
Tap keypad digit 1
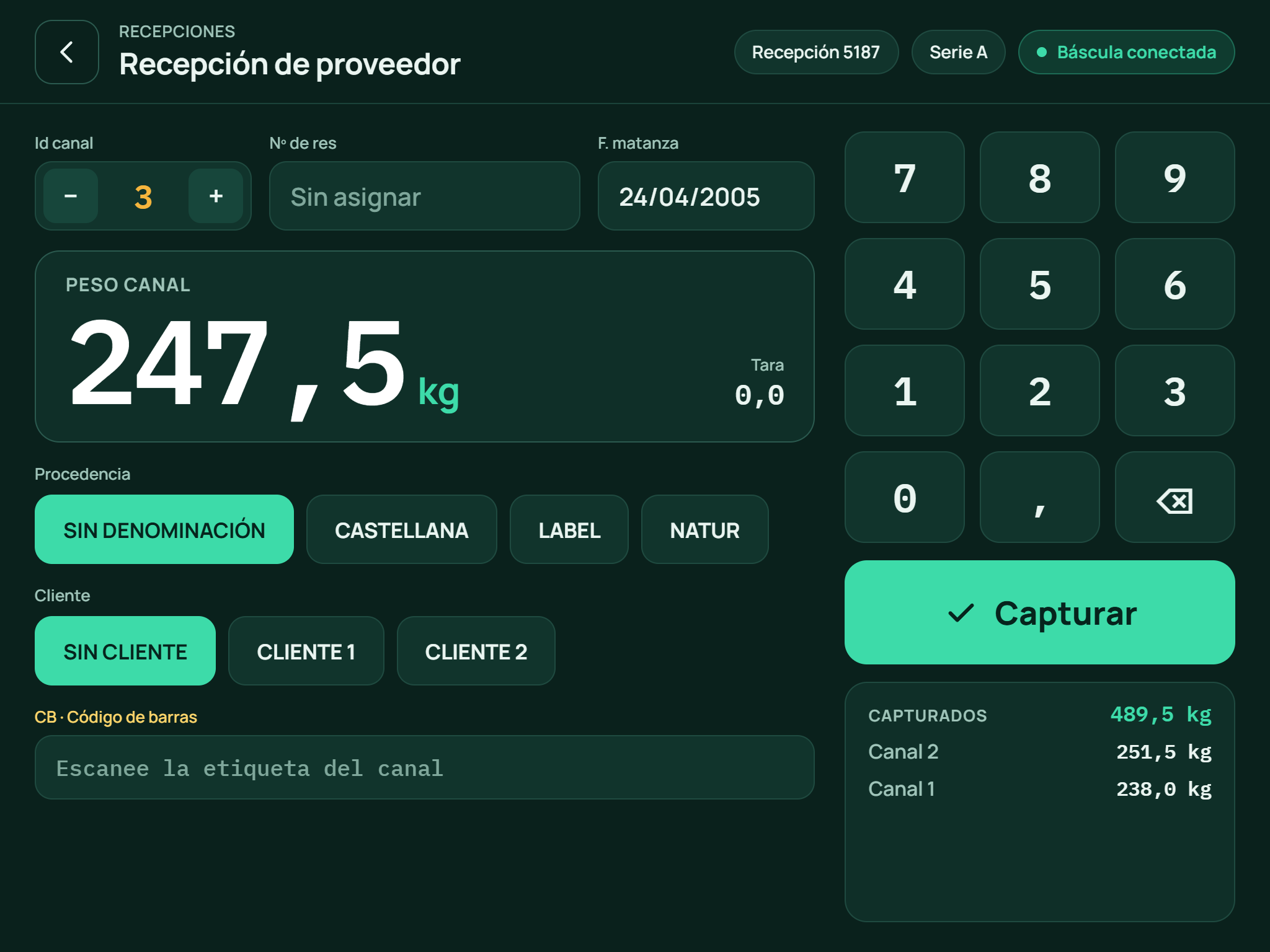pyautogui.click(x=905, y=390)
